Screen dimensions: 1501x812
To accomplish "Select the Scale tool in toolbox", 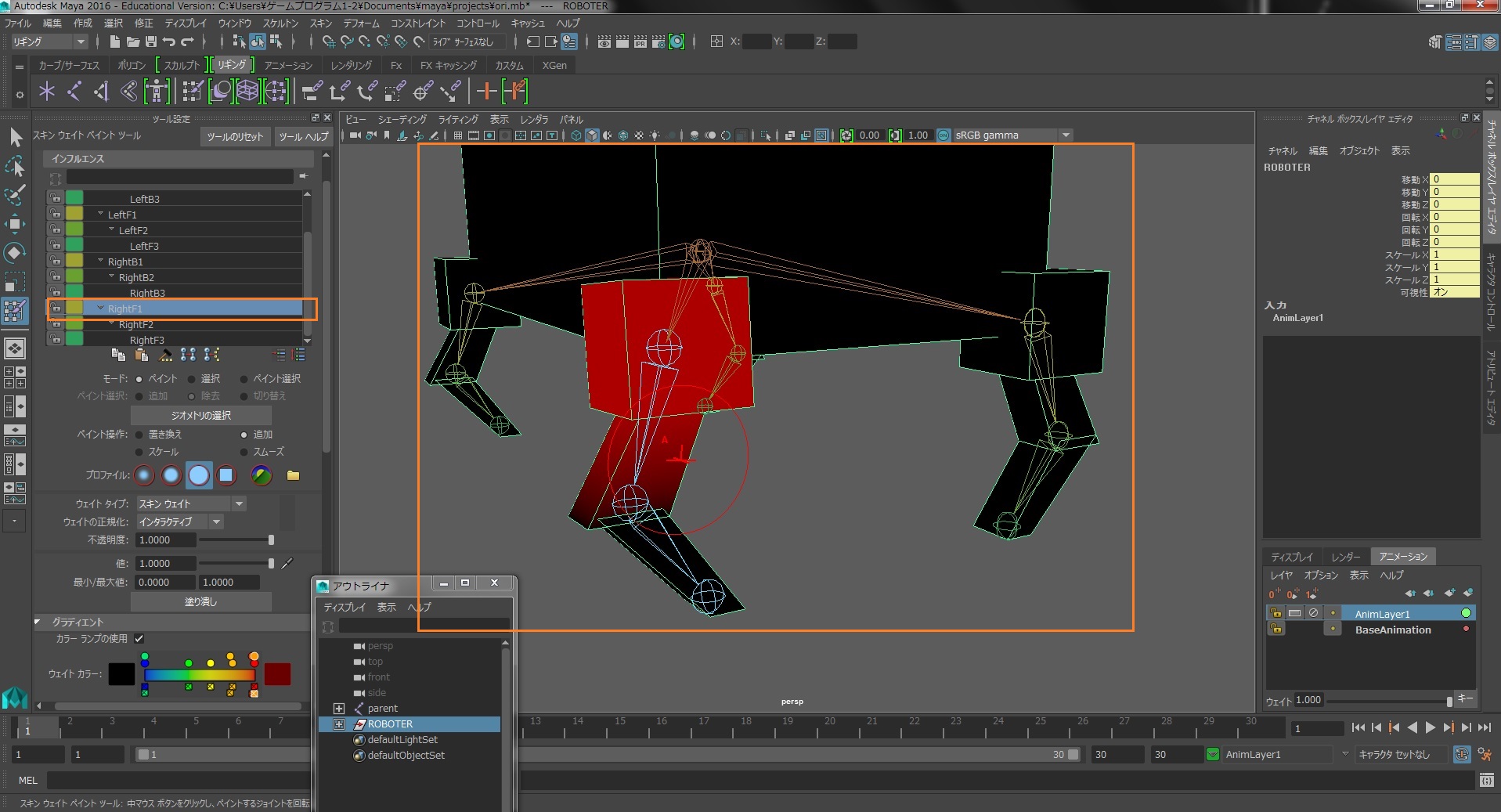I will [x=15, y=281].
